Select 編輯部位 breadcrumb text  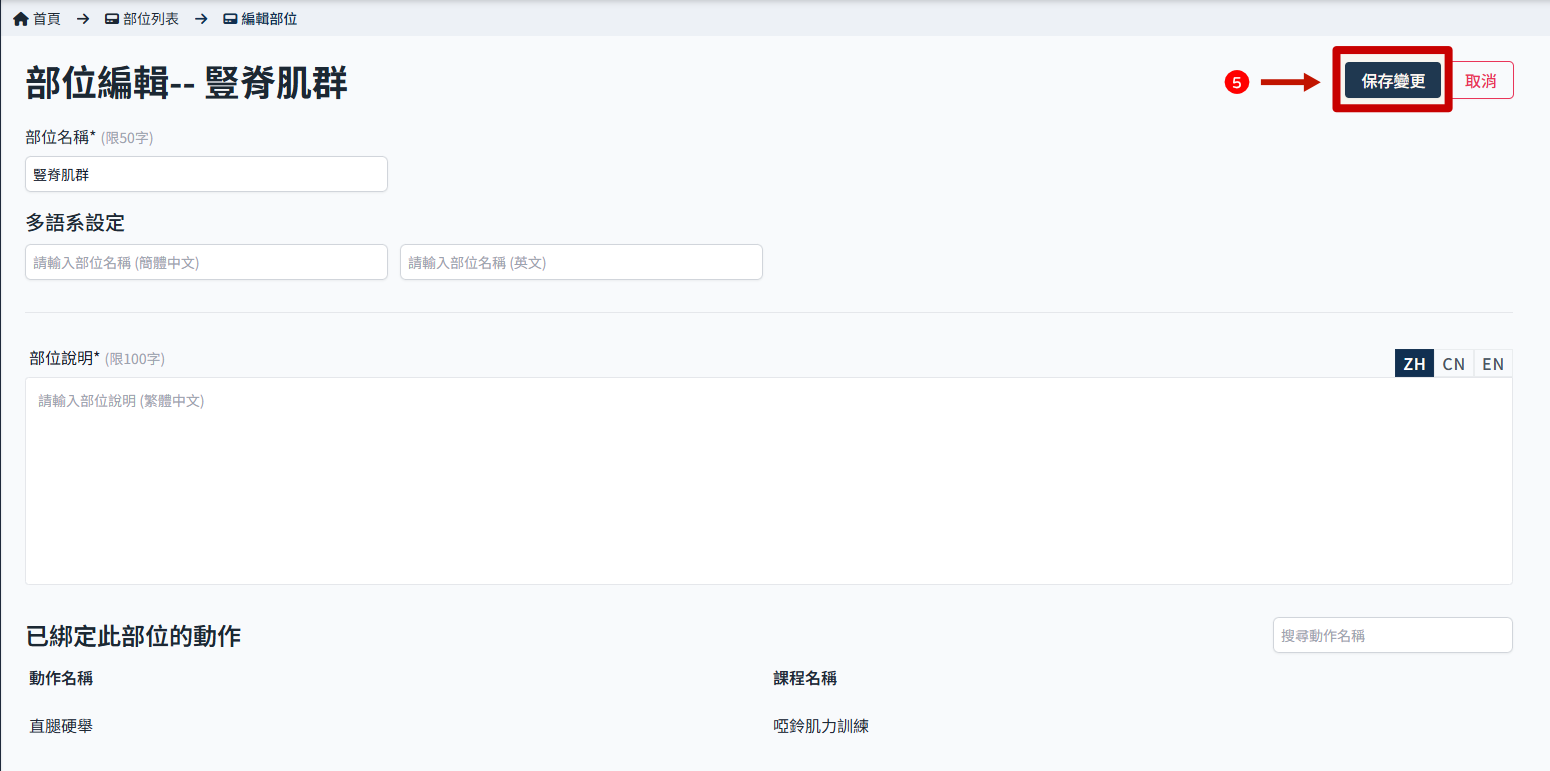(269, 19)
